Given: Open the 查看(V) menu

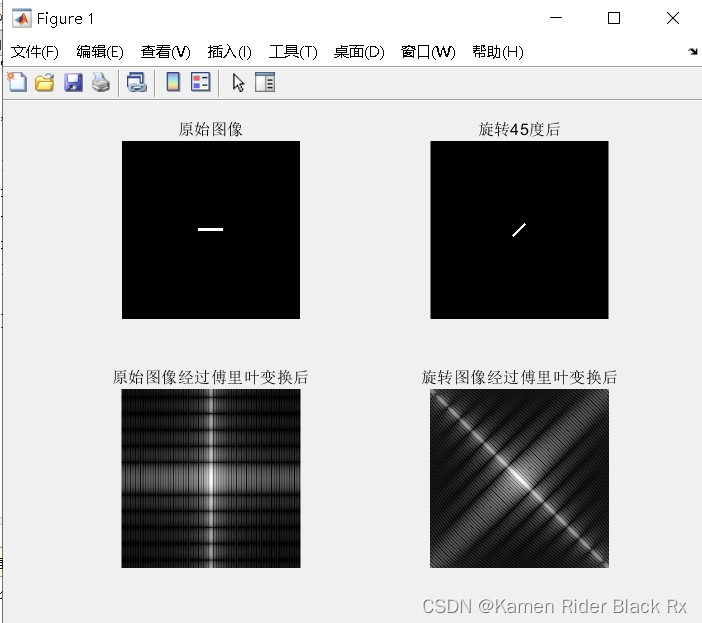Looking at the screenshot, I should pos(165,52).
